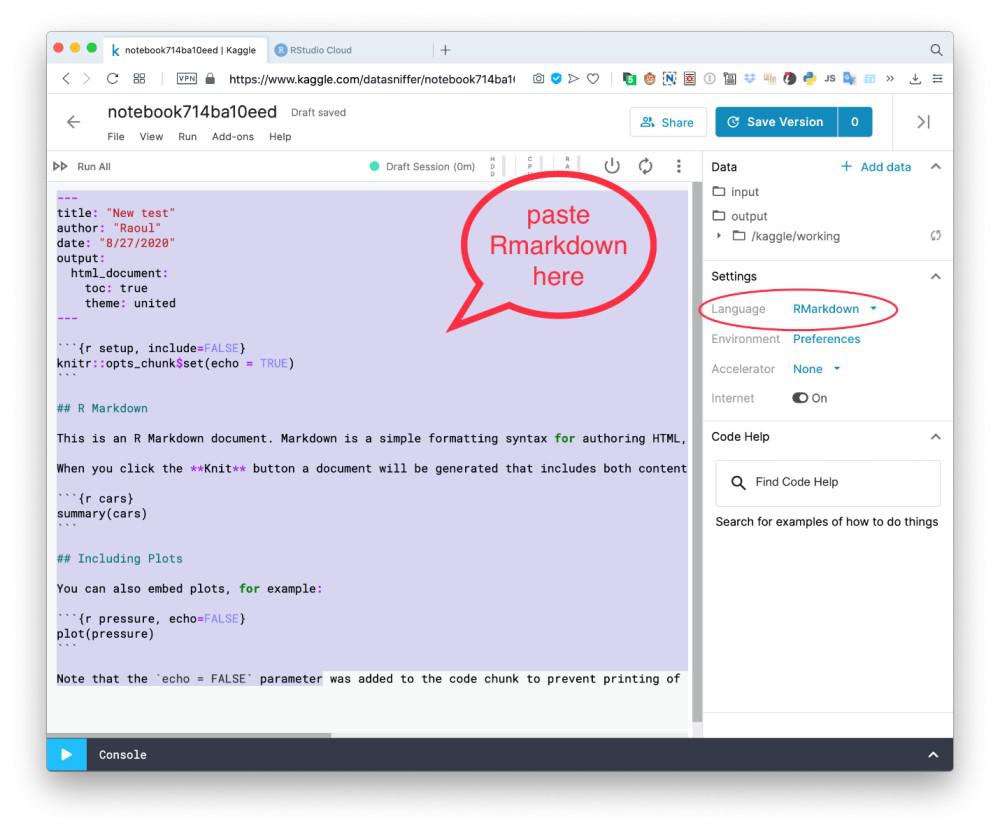
Task: Click the browser reload icon
Action: (113, 78)
